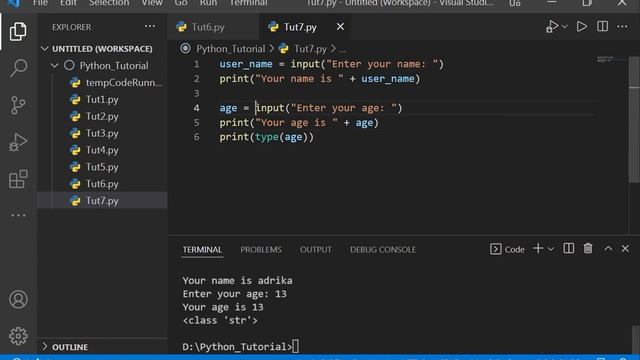Open the Edit menu
The image size is (640, 360).
pyautogui.click(x=68, y=3)
